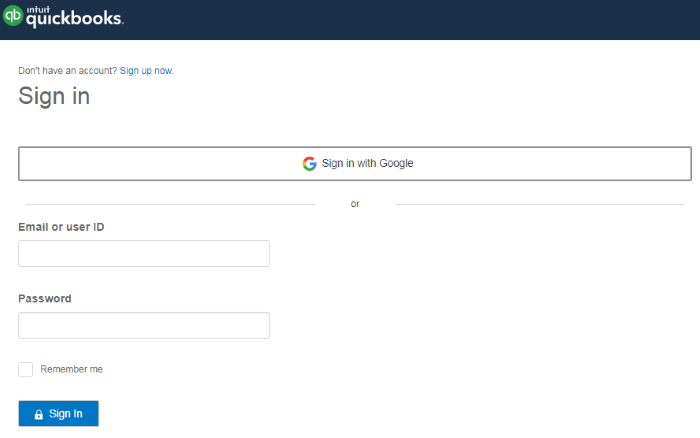Click the large Sign in heading

54,96
